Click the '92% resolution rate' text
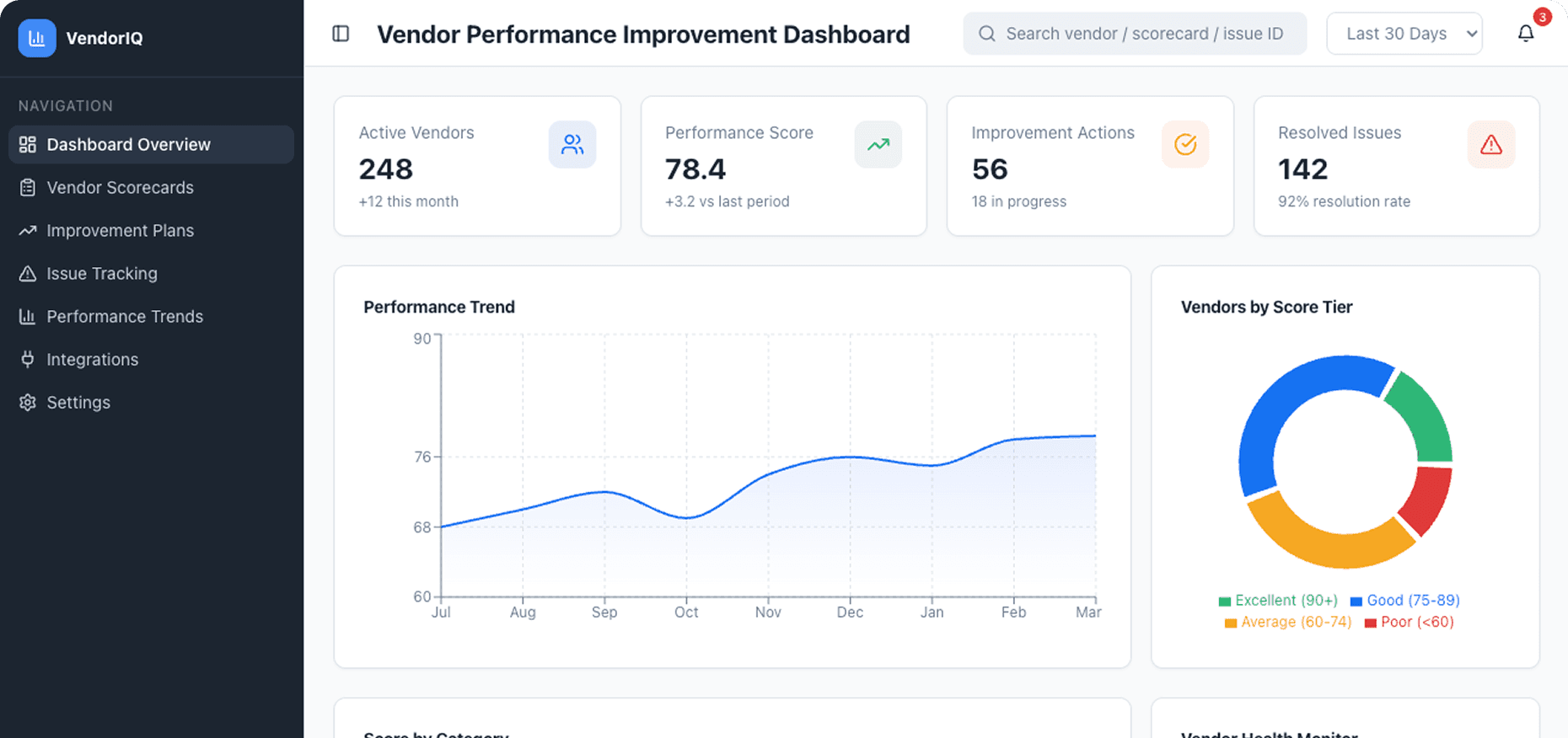Viewport: 1568px width, 738px height. click(x=1344, y=201)
